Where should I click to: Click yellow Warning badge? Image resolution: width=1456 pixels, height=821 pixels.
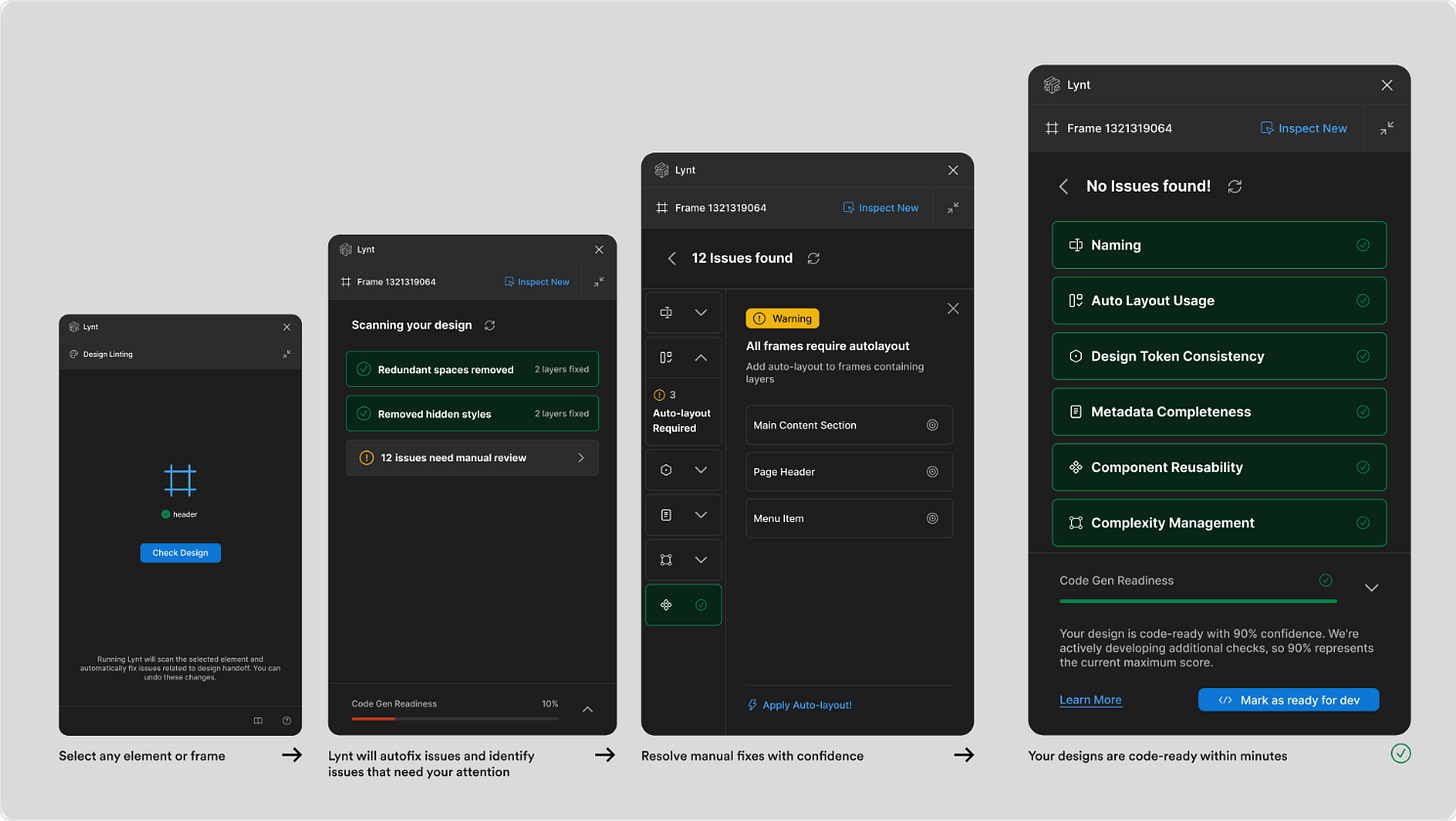(782, 318)
